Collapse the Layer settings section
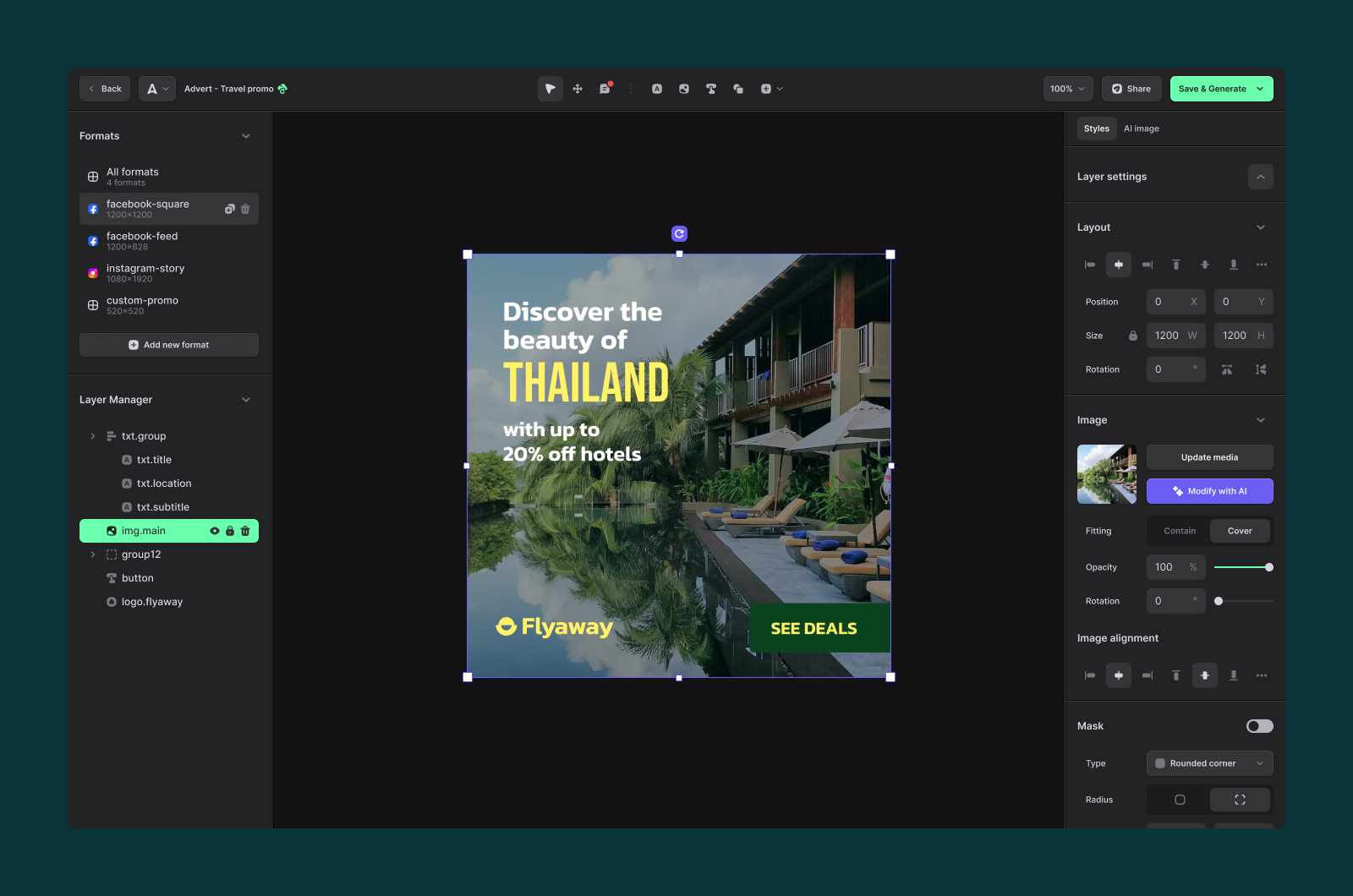1353x896 pixels. [x=1261, y=176]
